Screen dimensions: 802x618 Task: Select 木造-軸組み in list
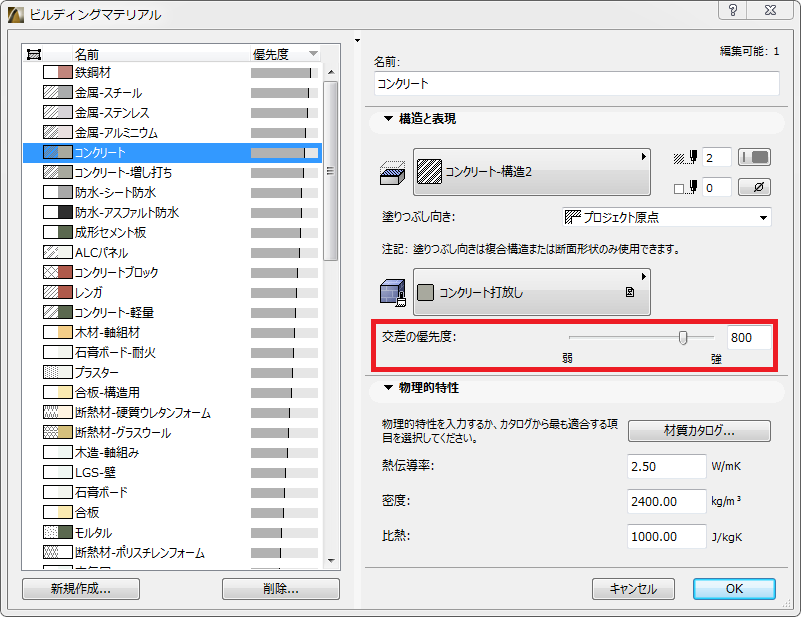tap(172, 452)
